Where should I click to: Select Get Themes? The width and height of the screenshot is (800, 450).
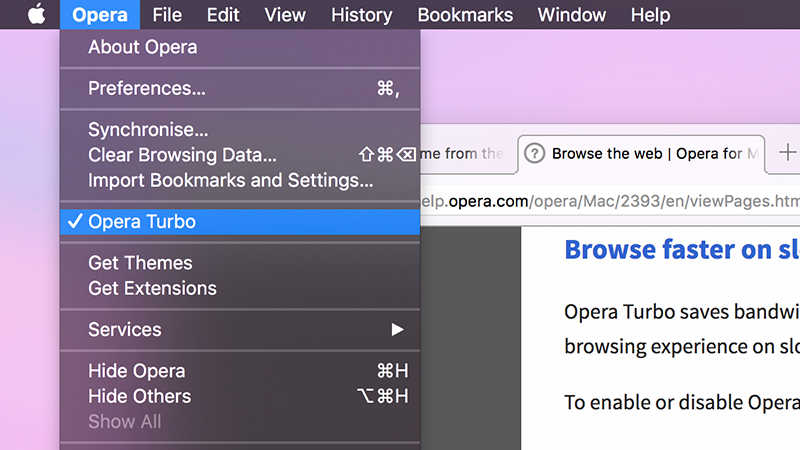point(240,263)
